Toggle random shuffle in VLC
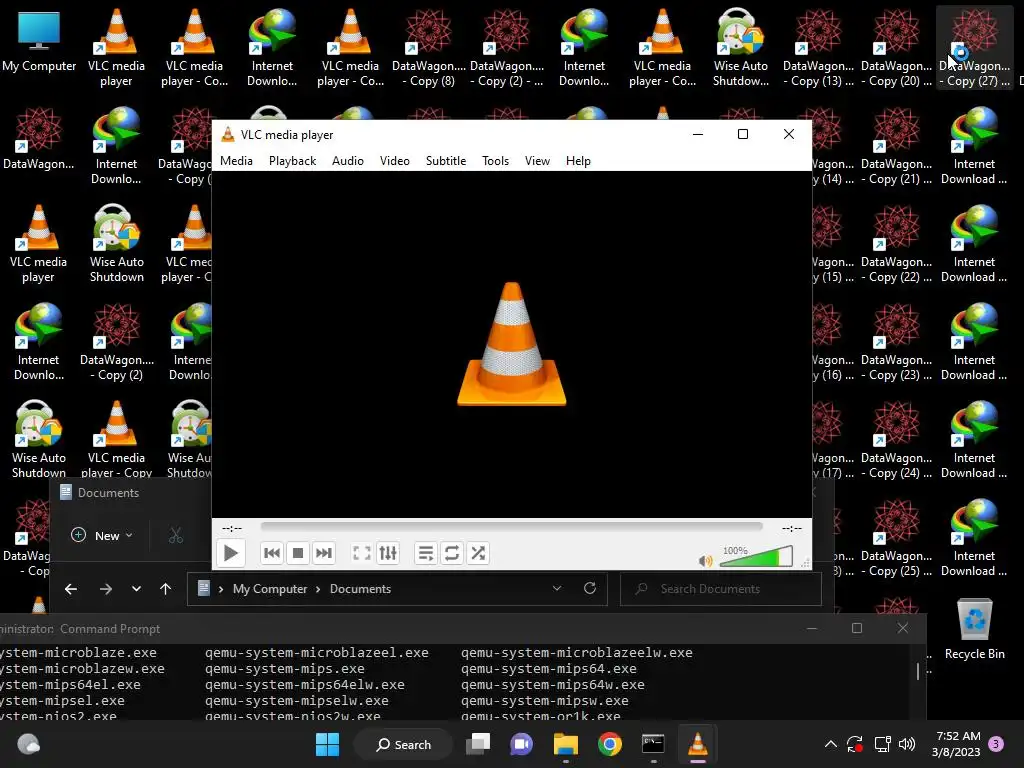 click(478, 553)
